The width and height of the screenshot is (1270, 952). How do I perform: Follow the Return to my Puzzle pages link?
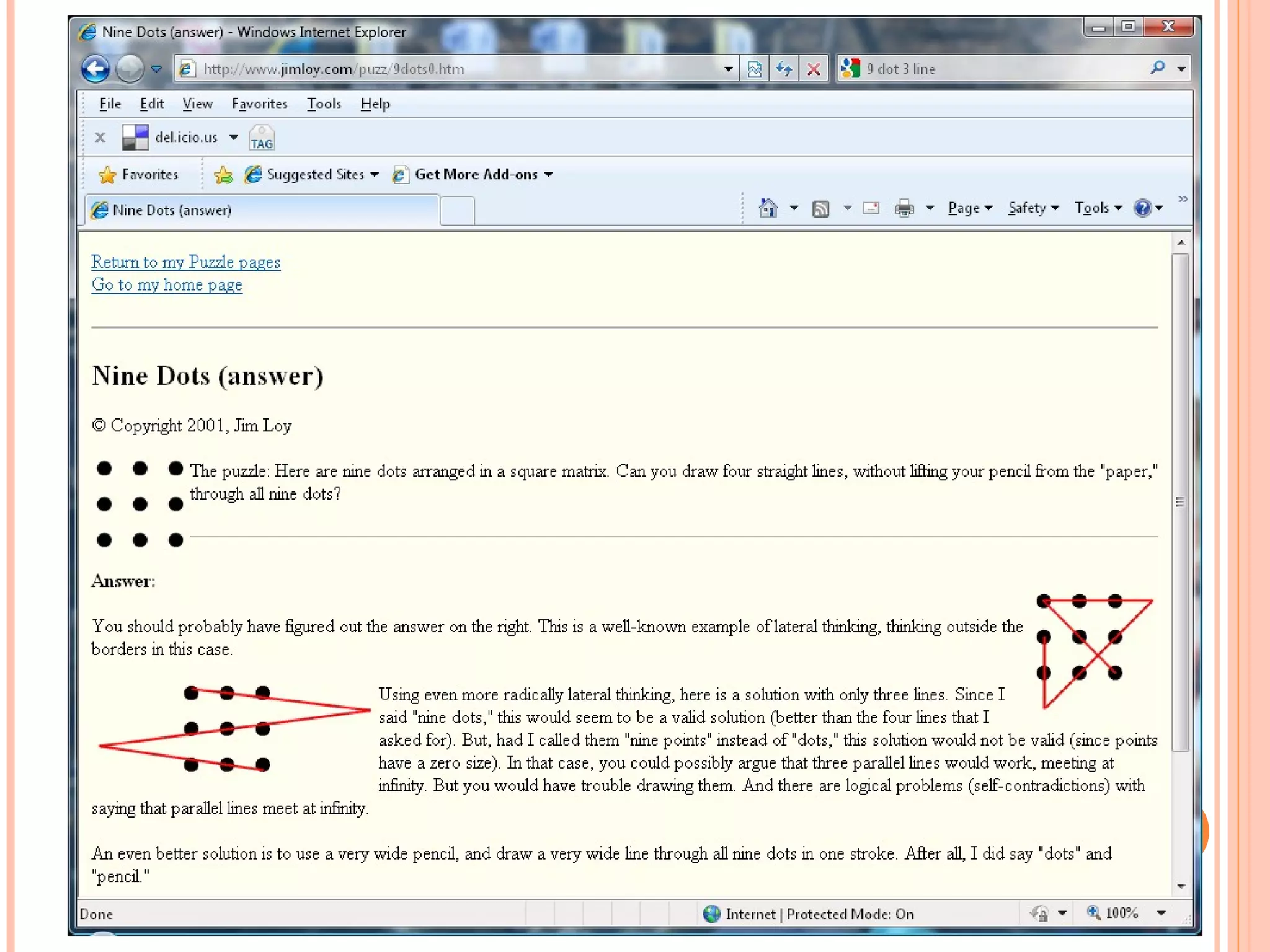point(185,262)
